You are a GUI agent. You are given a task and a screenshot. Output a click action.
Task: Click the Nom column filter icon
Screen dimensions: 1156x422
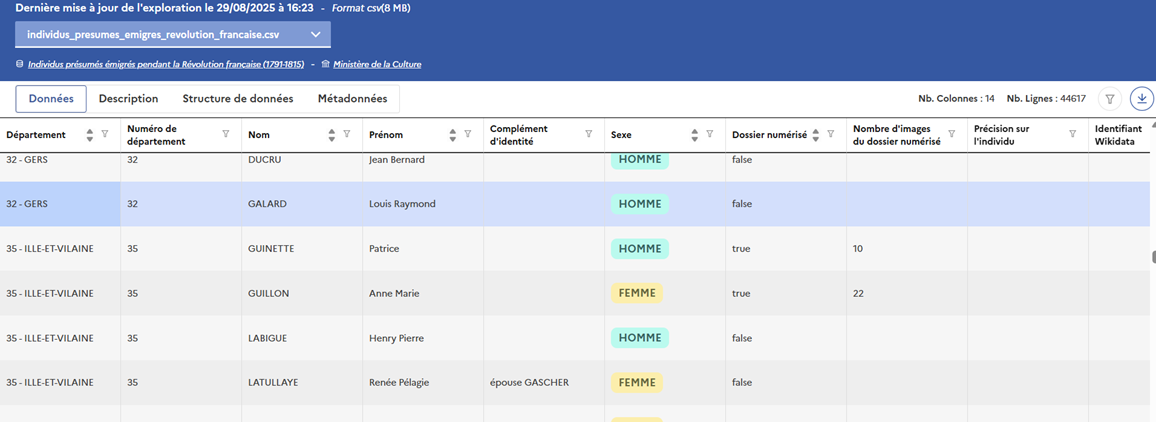[347, 134]
